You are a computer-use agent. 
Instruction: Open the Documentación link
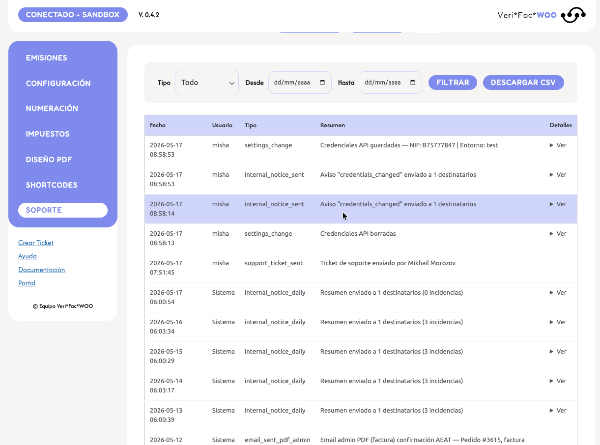tap(41, 269)
